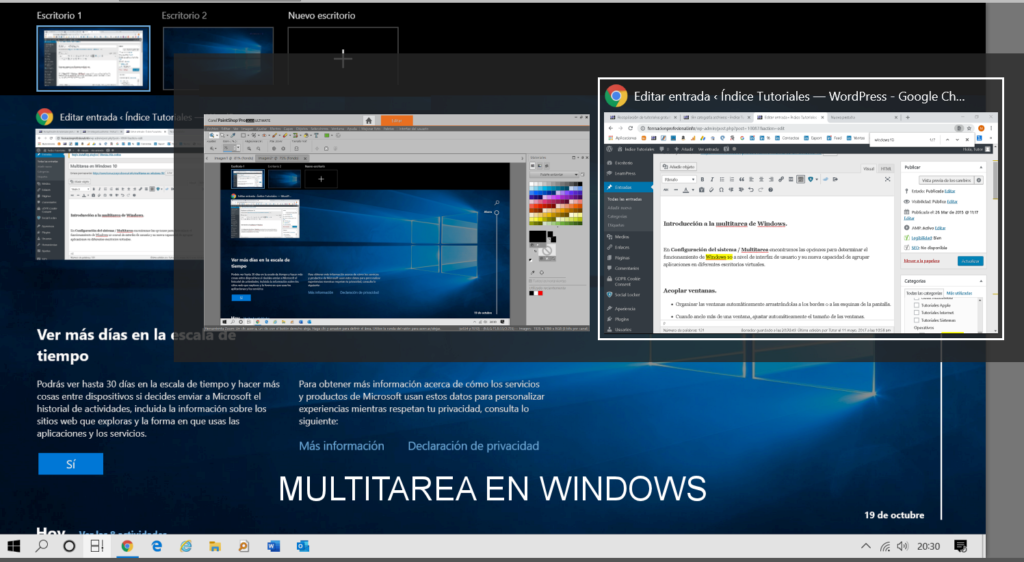Screen dimensions: 1024x562
Task: Open Entradas in the WordPress sidebar
Action: [628, 187]
